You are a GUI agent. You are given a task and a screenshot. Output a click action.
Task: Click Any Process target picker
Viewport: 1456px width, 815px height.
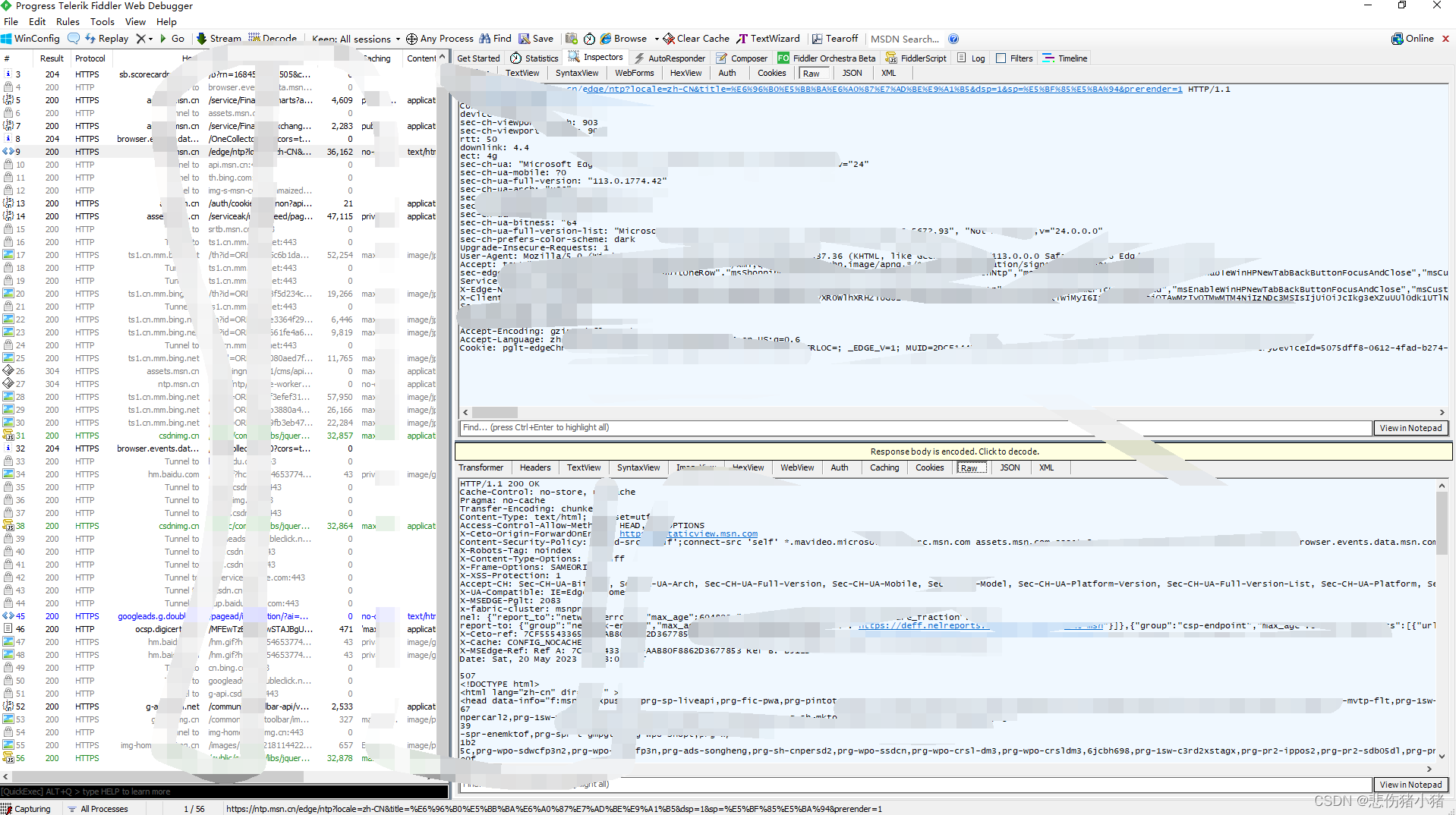tap(440, 39)
